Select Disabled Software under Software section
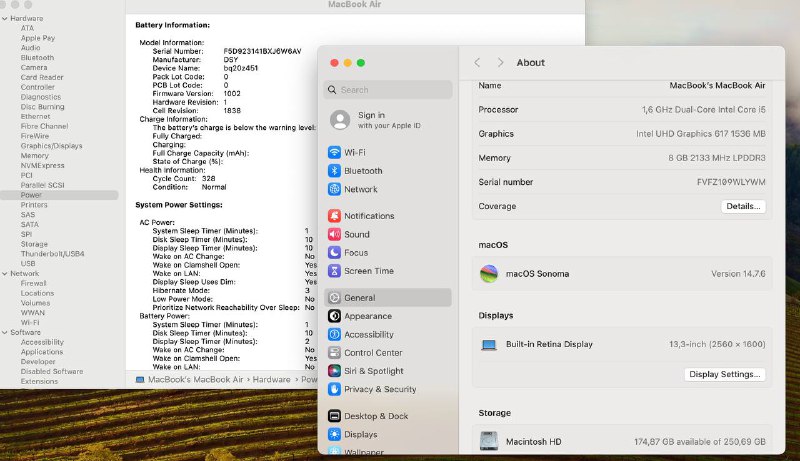 click(52, 371)
